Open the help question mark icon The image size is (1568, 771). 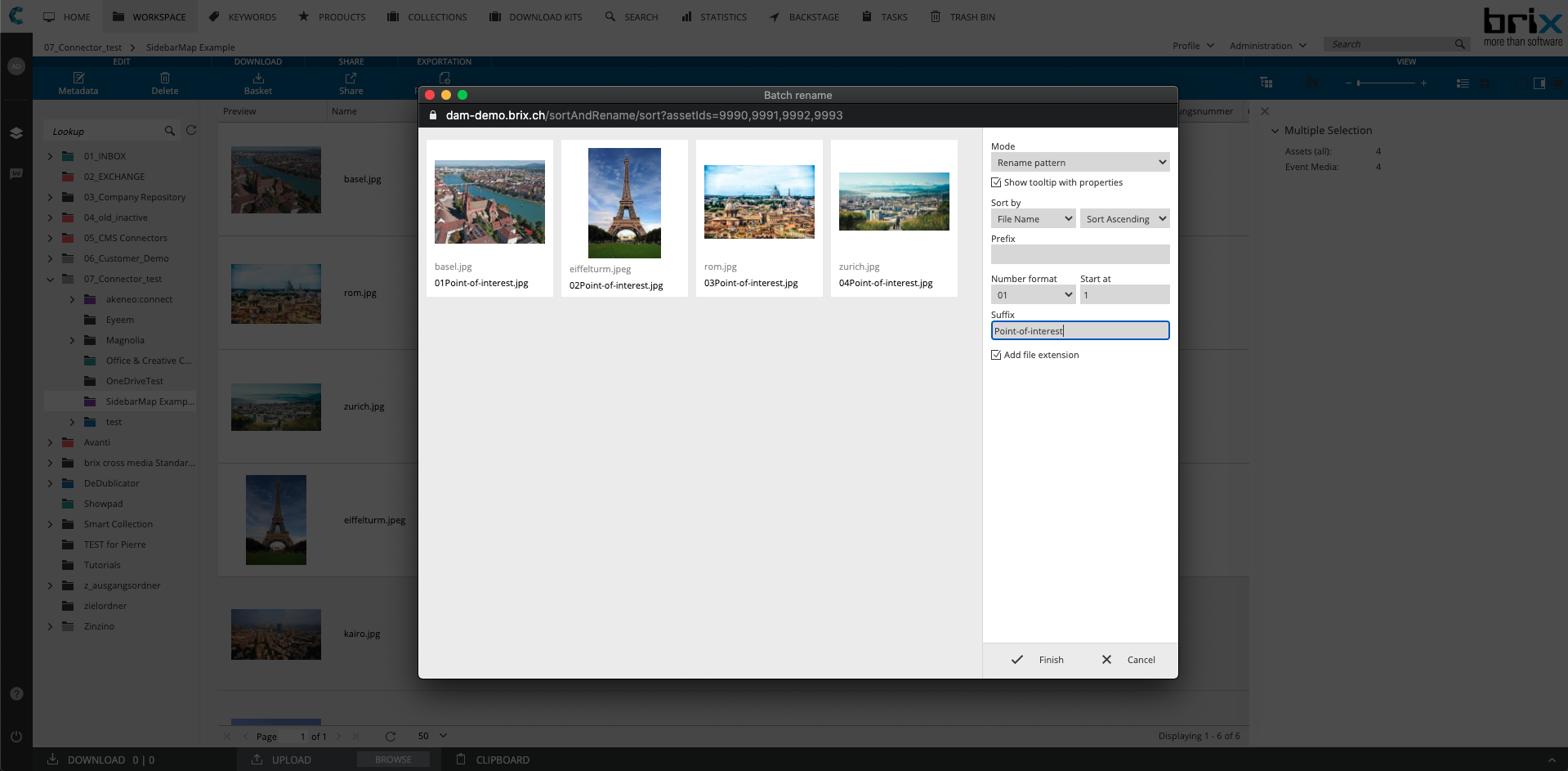click(16, 693)
